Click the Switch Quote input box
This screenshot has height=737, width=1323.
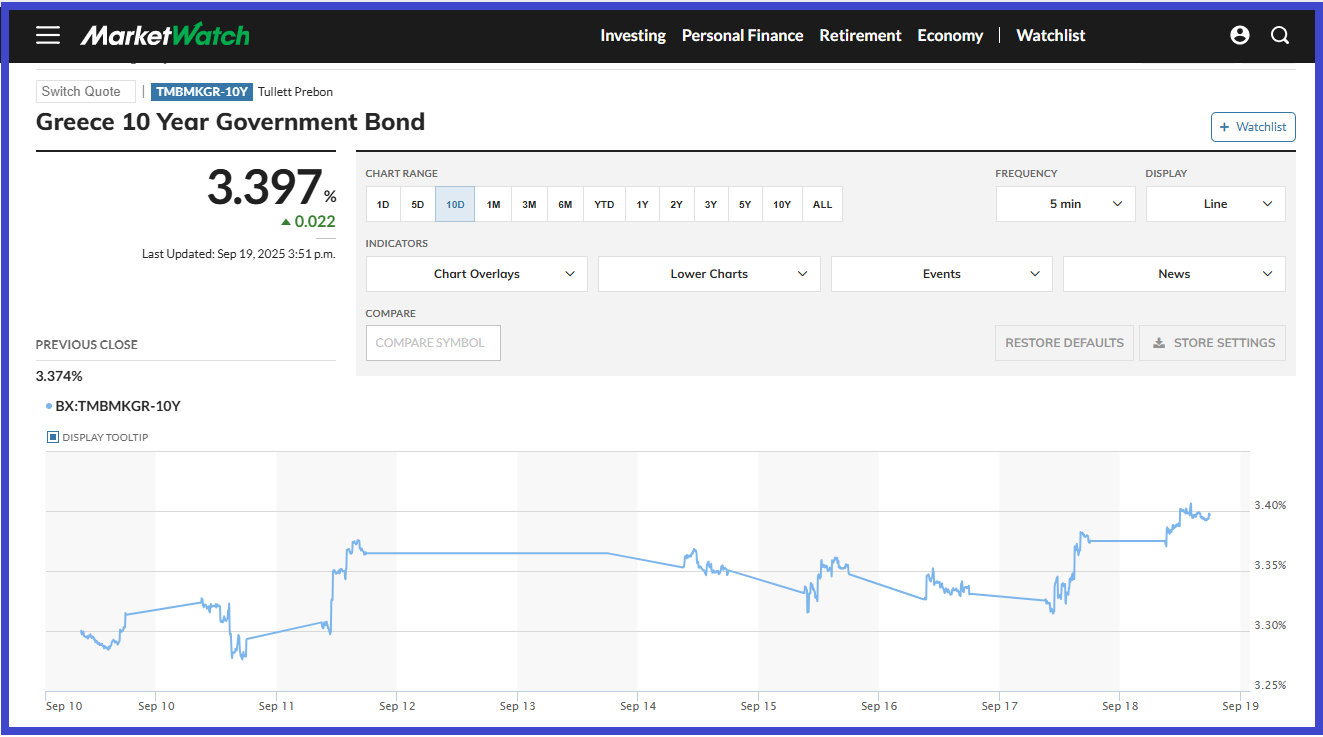85,92
